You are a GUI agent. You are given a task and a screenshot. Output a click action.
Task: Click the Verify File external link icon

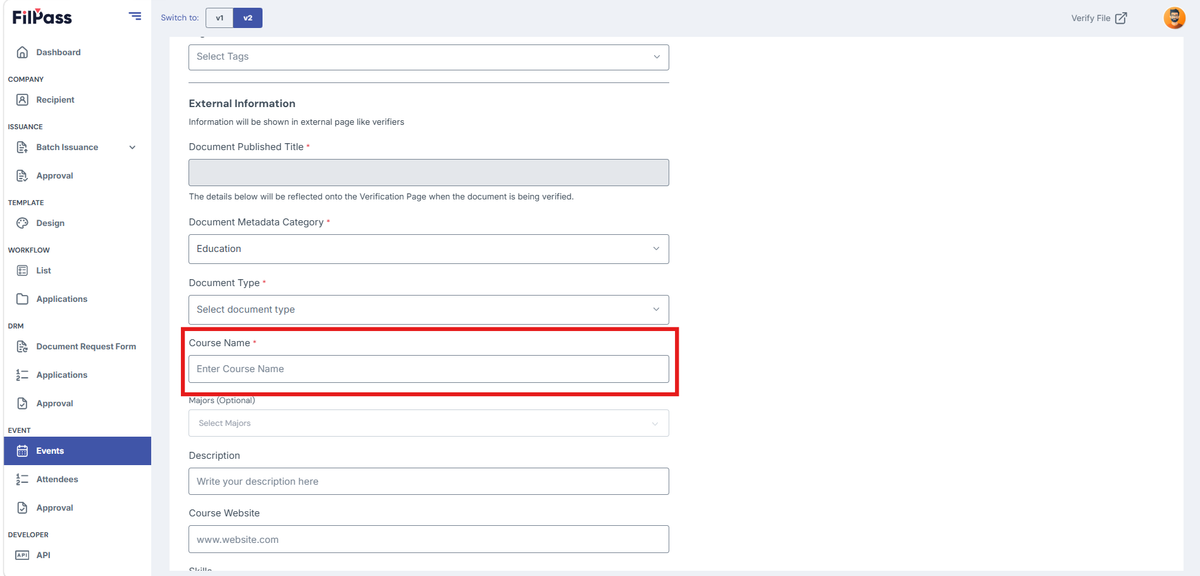tap(1121, 18)
